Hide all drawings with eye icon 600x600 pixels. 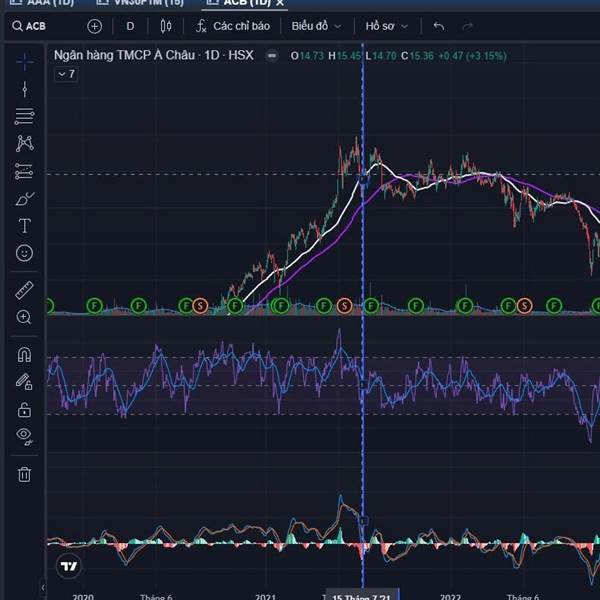(x=24, y=436)
